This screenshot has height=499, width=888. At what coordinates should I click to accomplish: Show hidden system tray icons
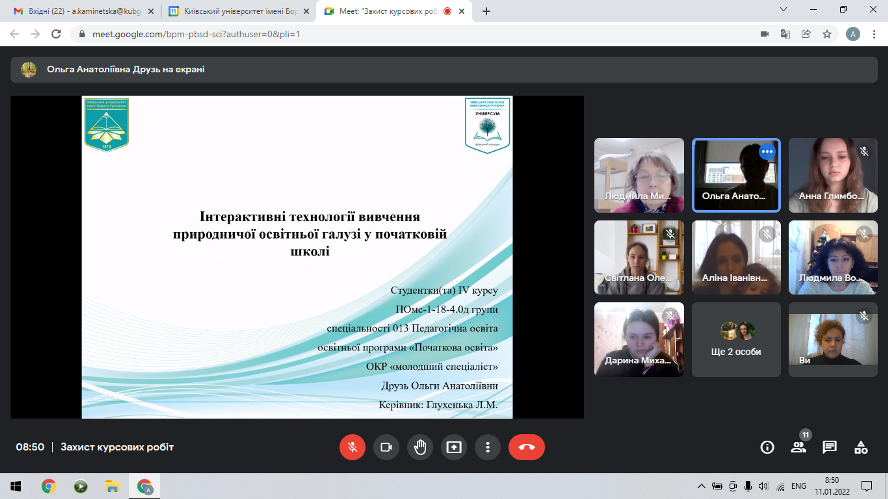pyautogui.click(x=701, y=486)
